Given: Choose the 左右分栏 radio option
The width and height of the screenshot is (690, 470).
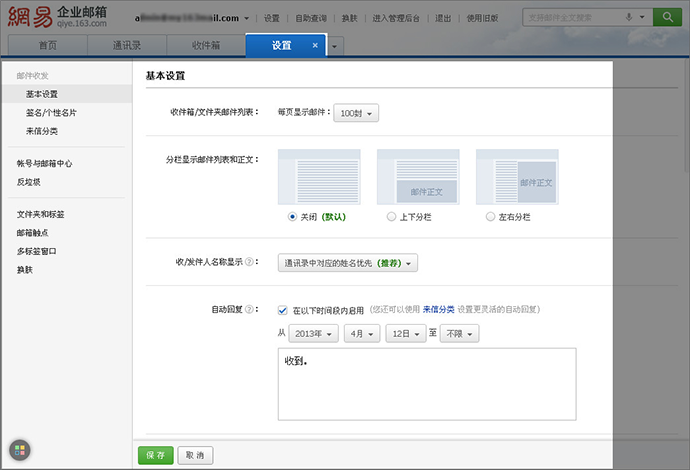Looking at the screenshot, I should [x=489, y=216].
